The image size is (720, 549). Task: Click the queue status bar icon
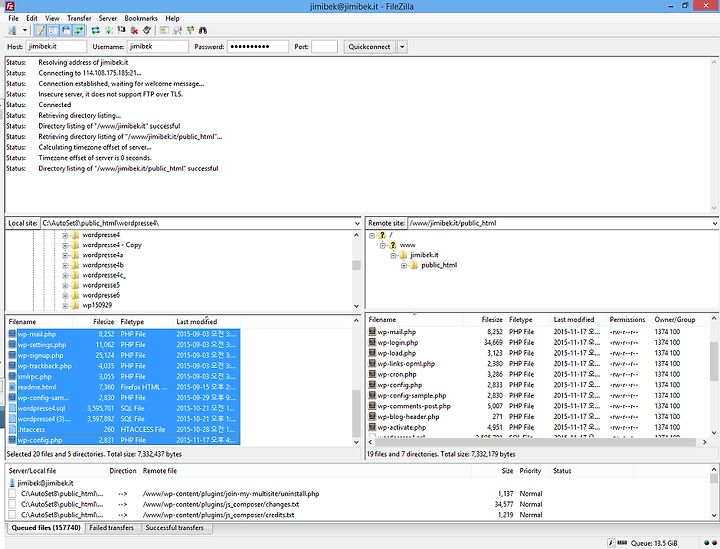pyautogui.click(x=622, y=543)
